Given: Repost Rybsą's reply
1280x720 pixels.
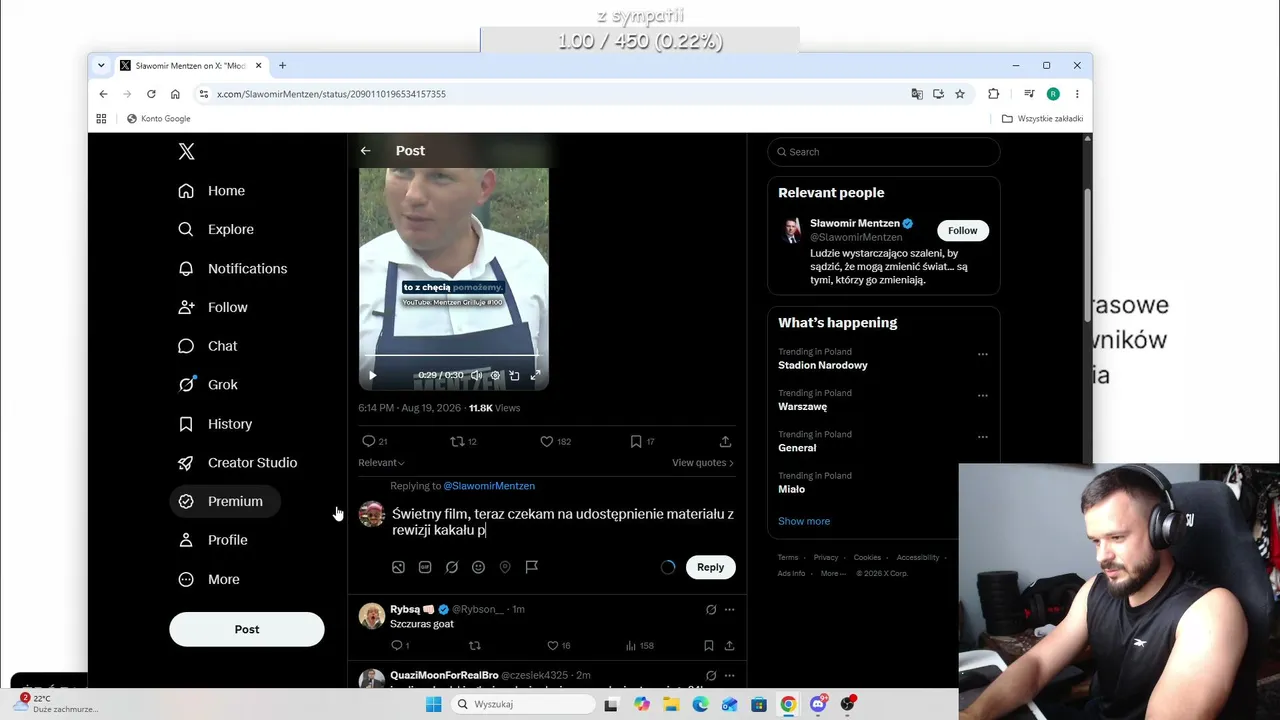Looking at the screenshot, I should (475, 646).
